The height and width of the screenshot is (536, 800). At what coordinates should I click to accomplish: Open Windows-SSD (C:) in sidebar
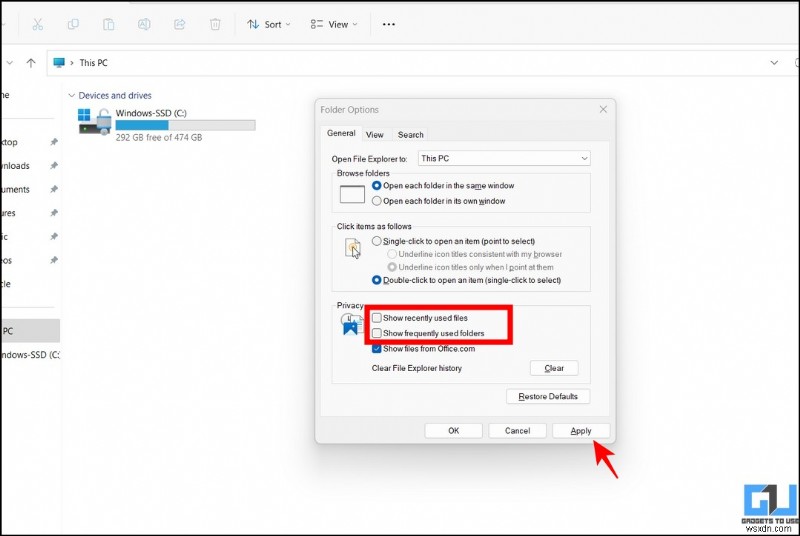[x=30, y=354]
